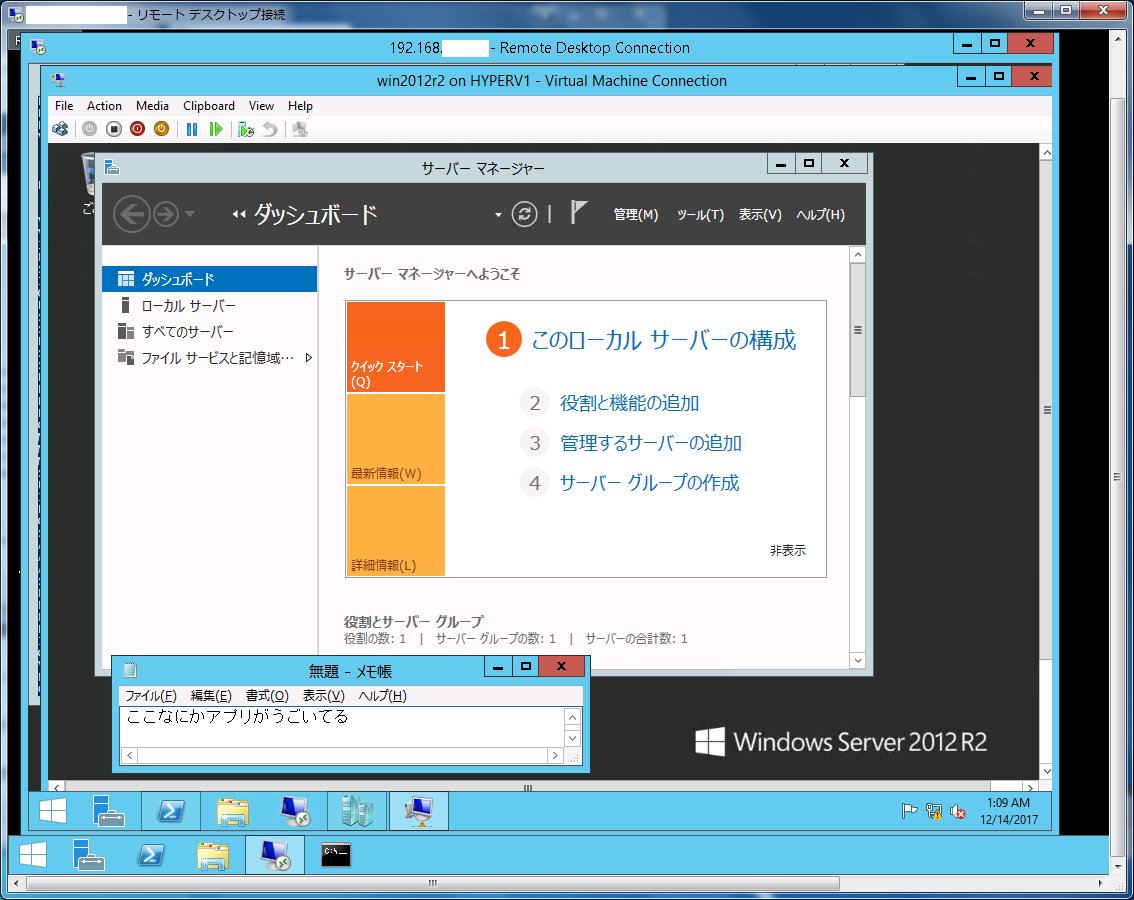Open Notepad 表示(V) menu

pyautogui.click(x=323, y=695)
